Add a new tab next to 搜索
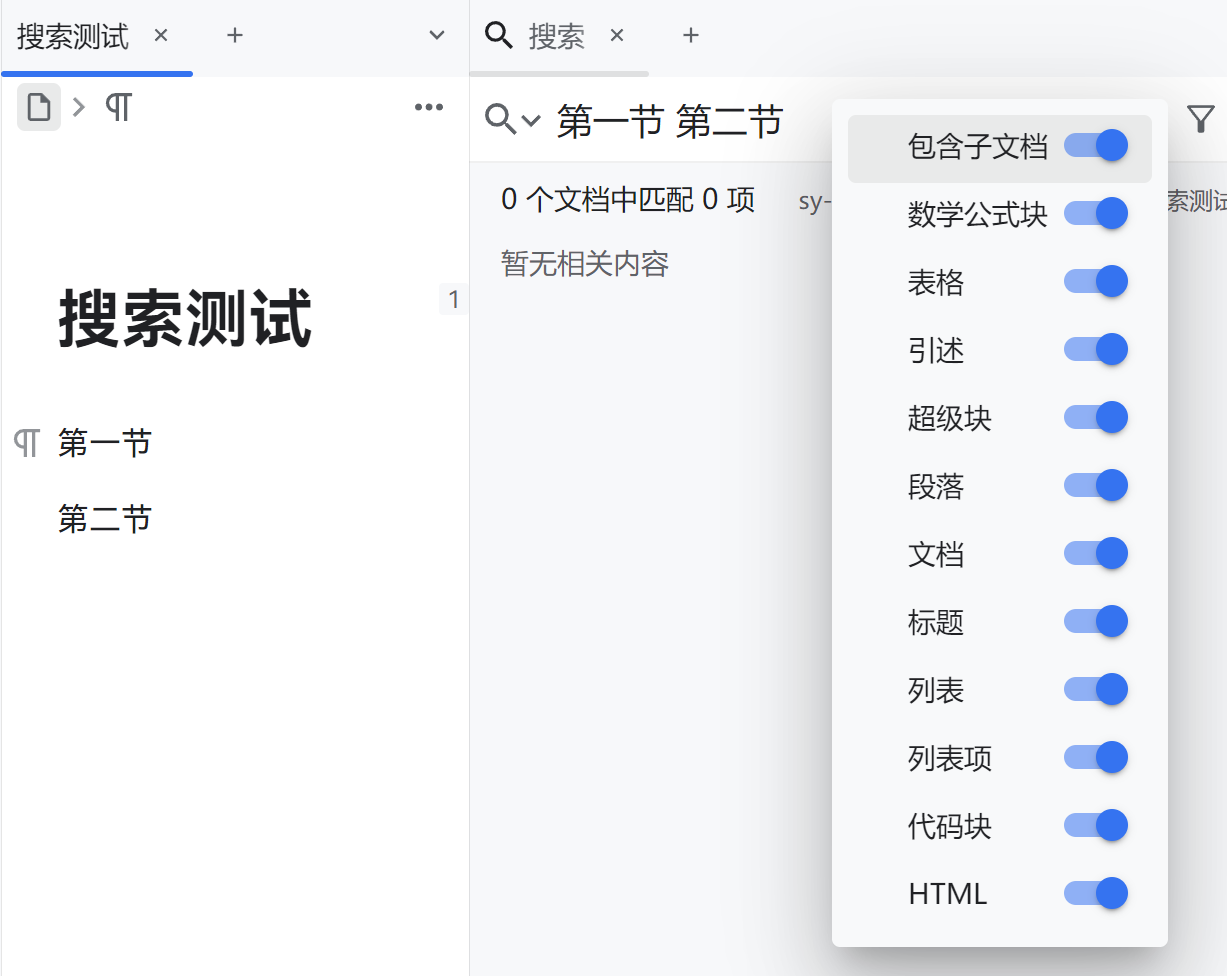This screenshot has width=1227, height=976. tap(690, 36)
